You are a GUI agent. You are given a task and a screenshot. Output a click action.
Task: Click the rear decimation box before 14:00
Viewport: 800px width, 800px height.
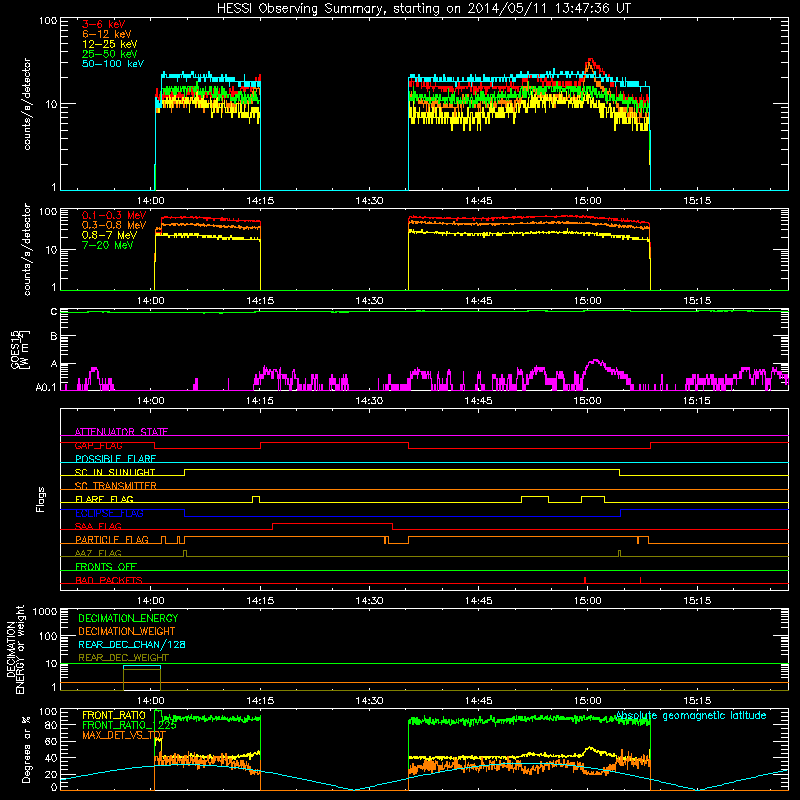point(142,678)
